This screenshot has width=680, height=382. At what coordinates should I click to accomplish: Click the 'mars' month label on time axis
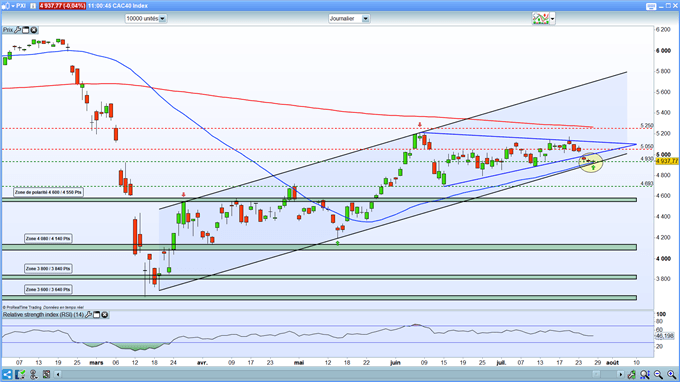pyautogui.click(x=96, y=362)
